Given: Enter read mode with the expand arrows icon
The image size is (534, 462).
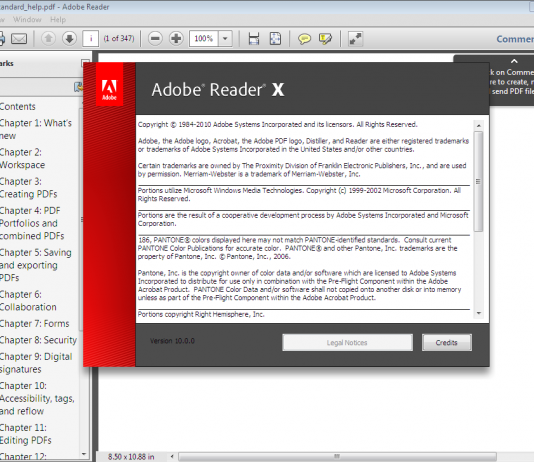Looking at the screenshot, I should point(356,38).
